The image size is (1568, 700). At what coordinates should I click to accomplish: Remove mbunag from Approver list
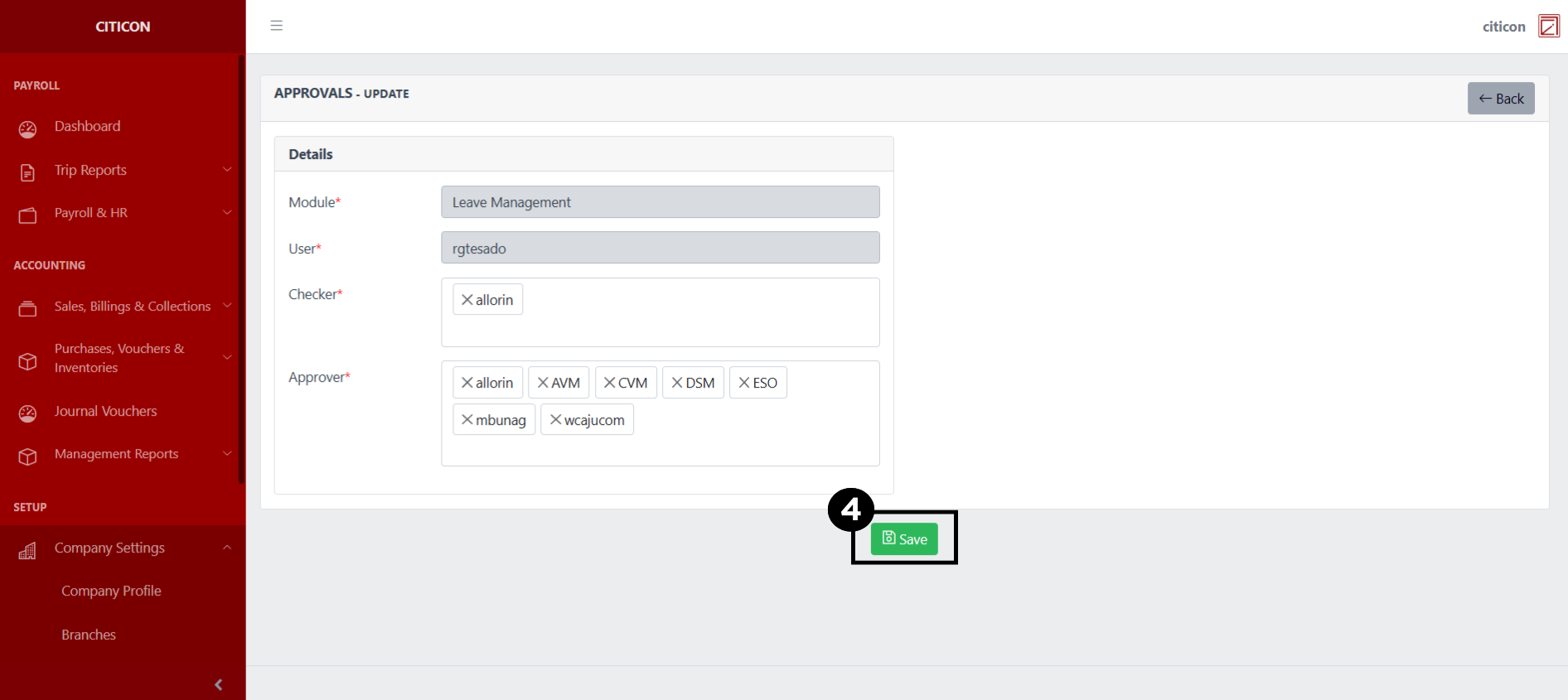point(467,420)
